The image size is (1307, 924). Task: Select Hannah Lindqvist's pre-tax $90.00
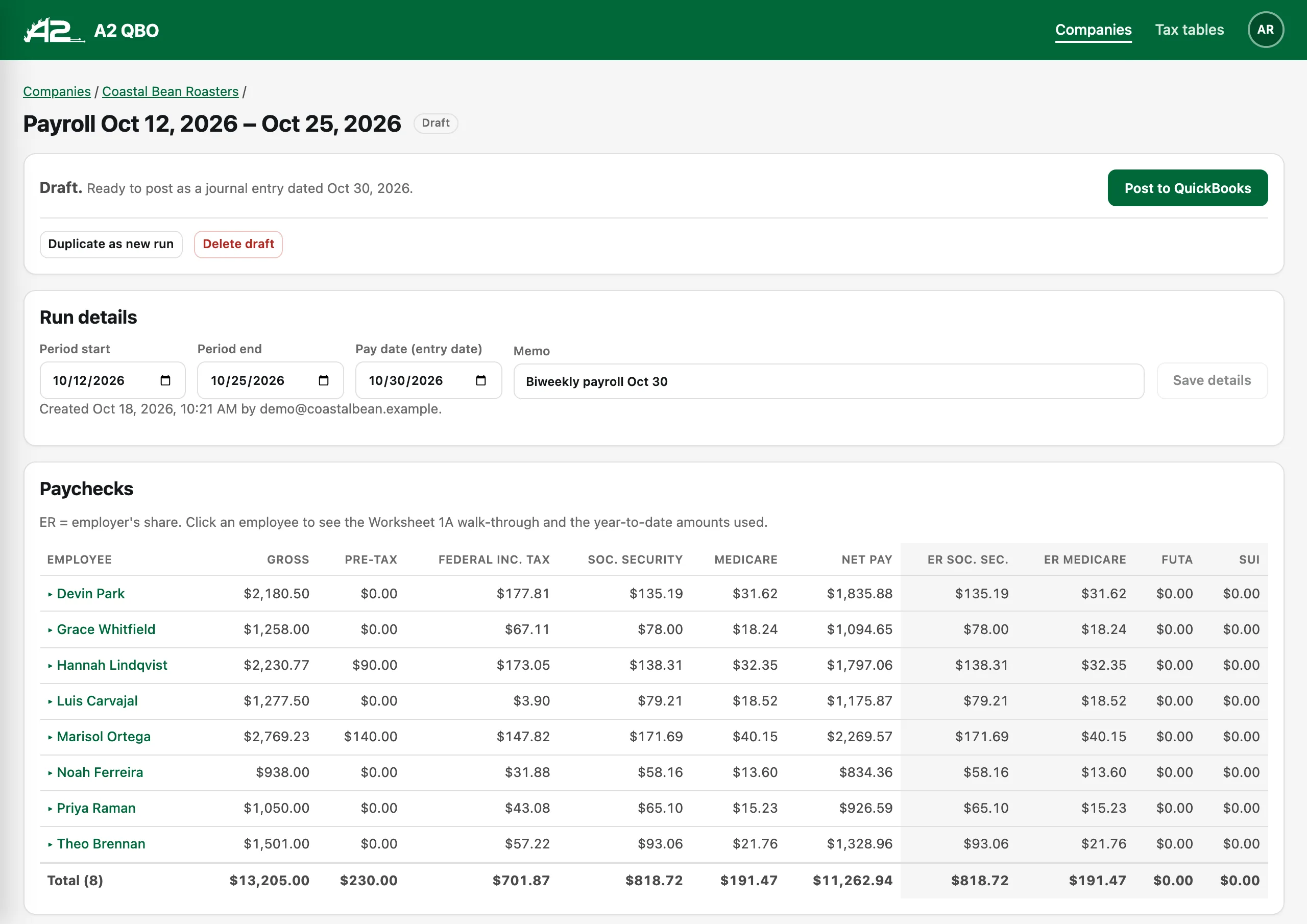[x=375, y=665]
